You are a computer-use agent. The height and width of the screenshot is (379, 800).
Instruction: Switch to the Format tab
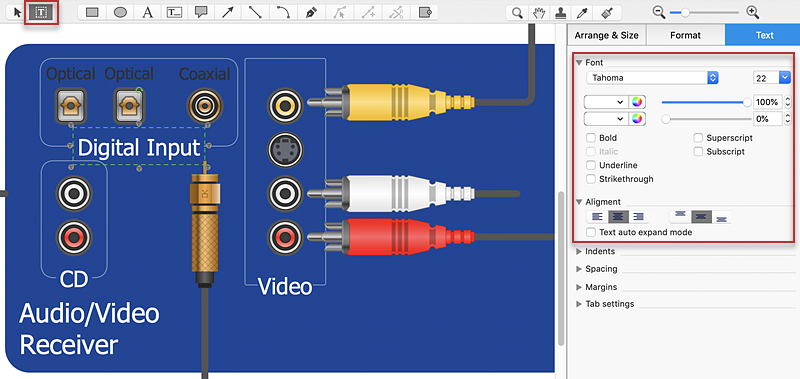[685, 35]
